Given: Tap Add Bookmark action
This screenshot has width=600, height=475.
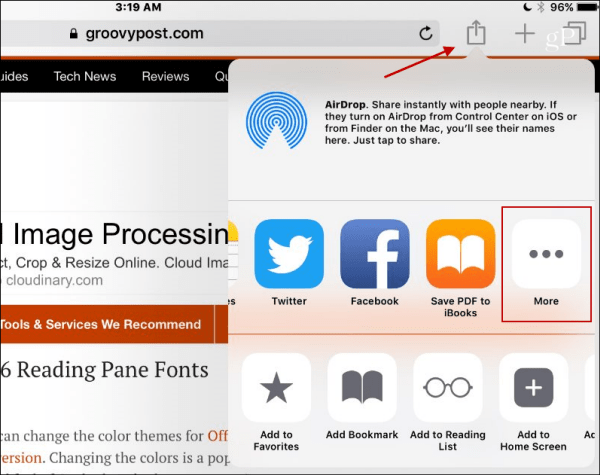Looking at the screenshot, I should pyautogui.click(x=362, y=387).
